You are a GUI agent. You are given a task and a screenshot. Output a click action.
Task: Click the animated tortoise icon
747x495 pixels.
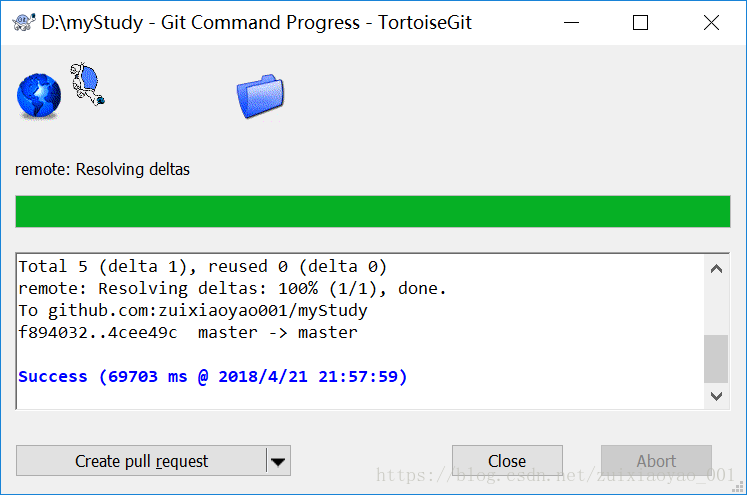click(x=87, y=84)
